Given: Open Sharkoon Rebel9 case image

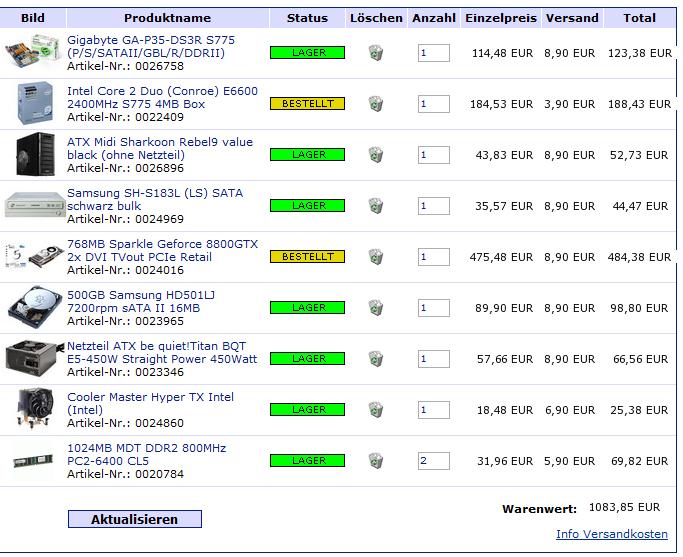Looking at the screenshot, I should pyautogui.click(x=35, y=154).
